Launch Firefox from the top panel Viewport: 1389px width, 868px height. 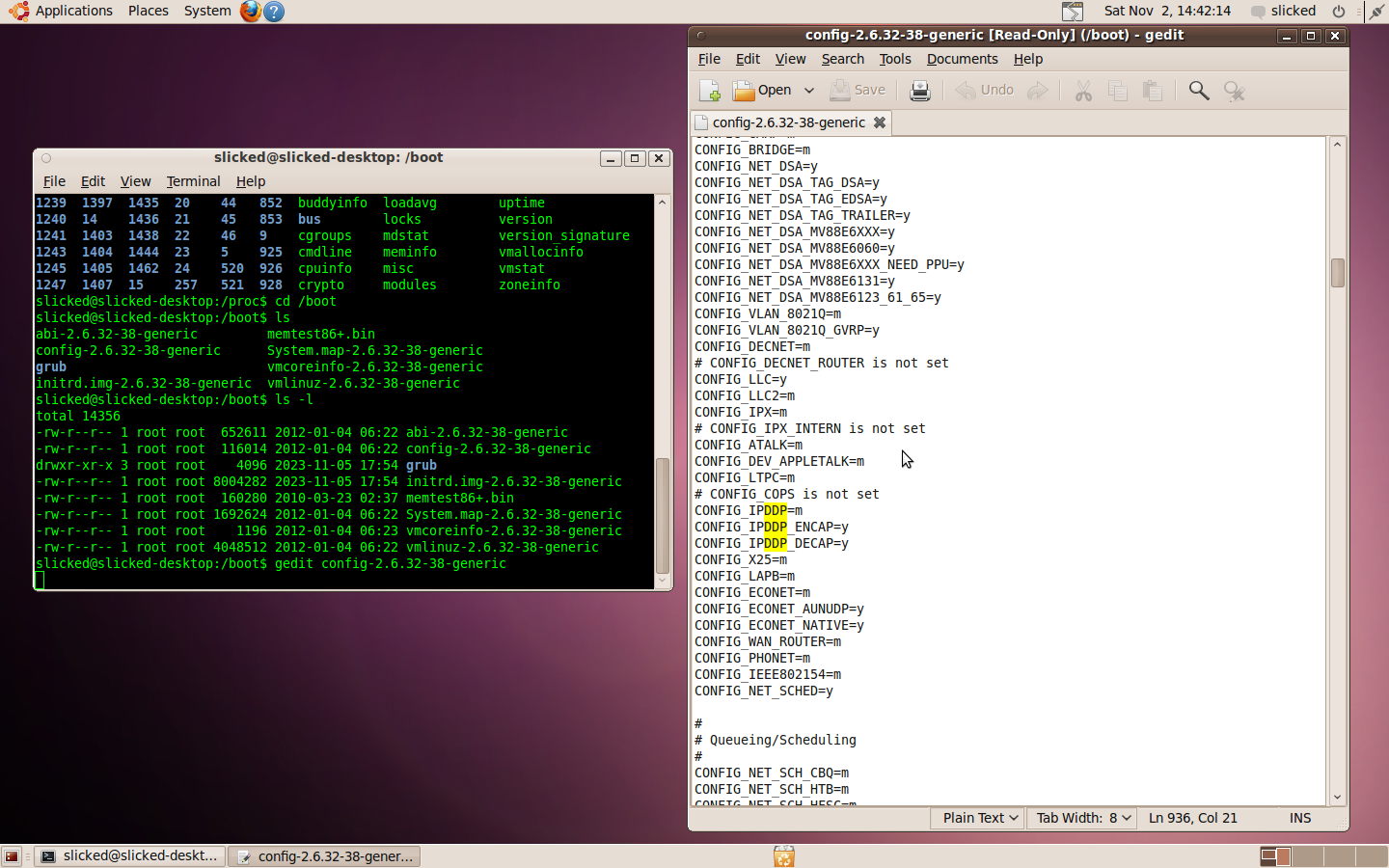coord(251,11)
